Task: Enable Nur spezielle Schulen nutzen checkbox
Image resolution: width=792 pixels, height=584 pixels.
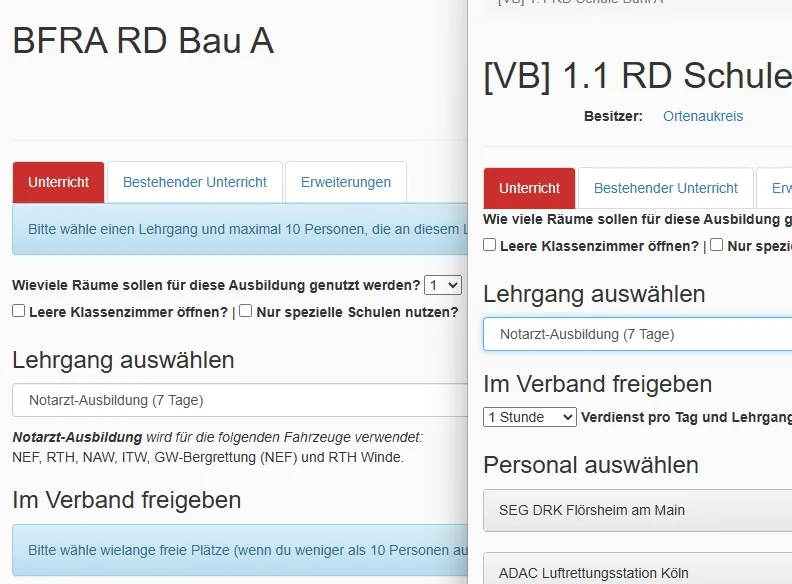Action: point(246,311)
